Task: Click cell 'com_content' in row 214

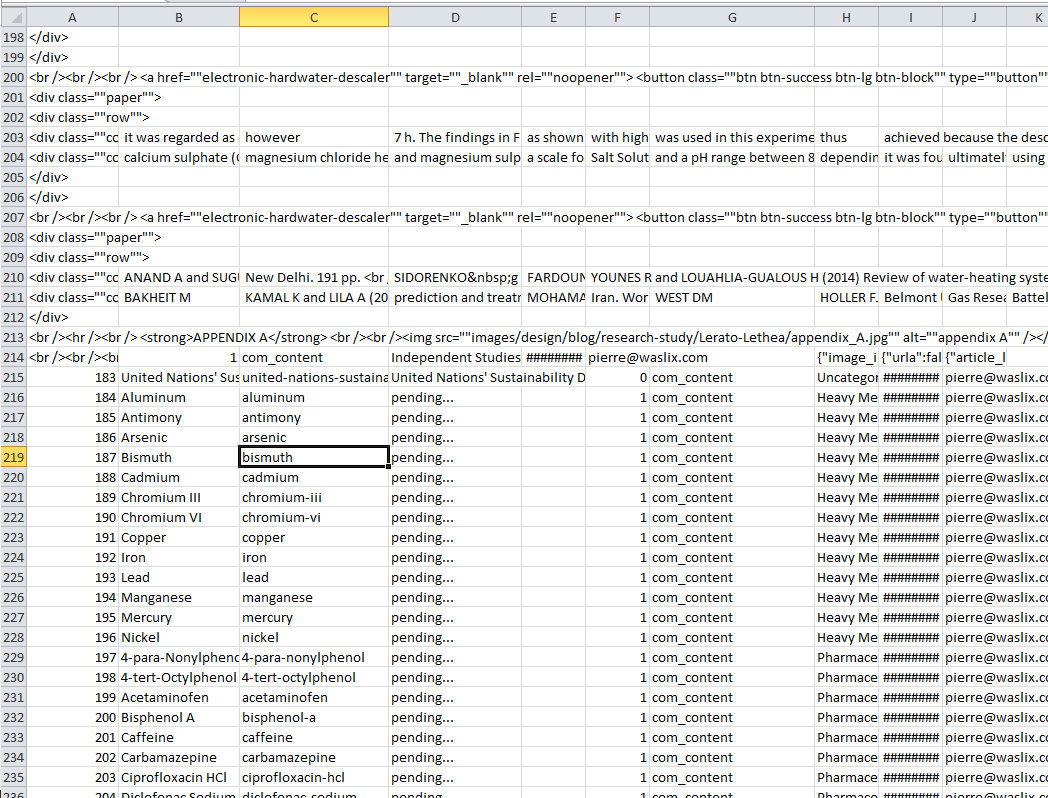Action: click(313, 358)
